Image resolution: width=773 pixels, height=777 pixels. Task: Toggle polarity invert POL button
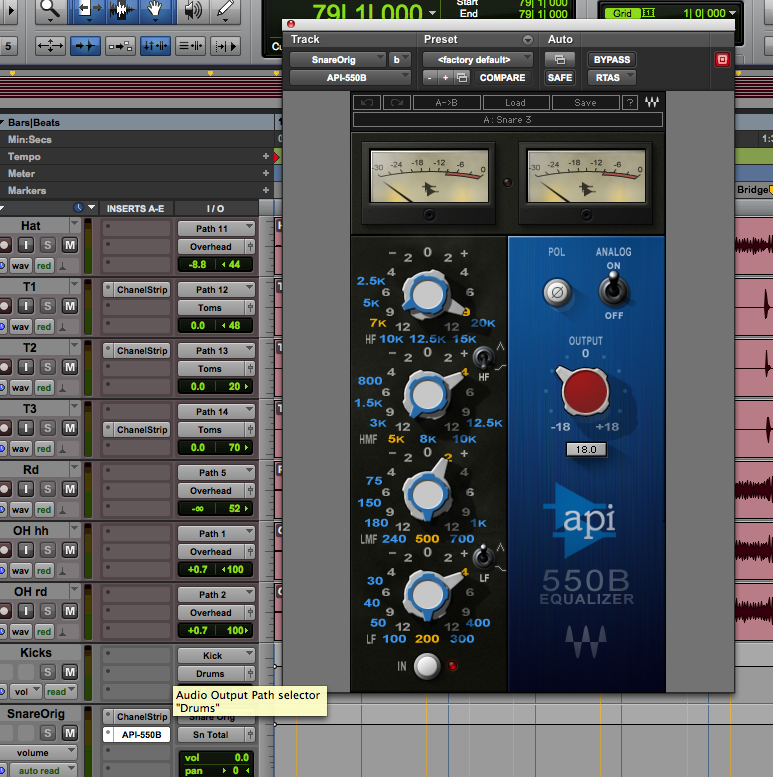(557, 292)
